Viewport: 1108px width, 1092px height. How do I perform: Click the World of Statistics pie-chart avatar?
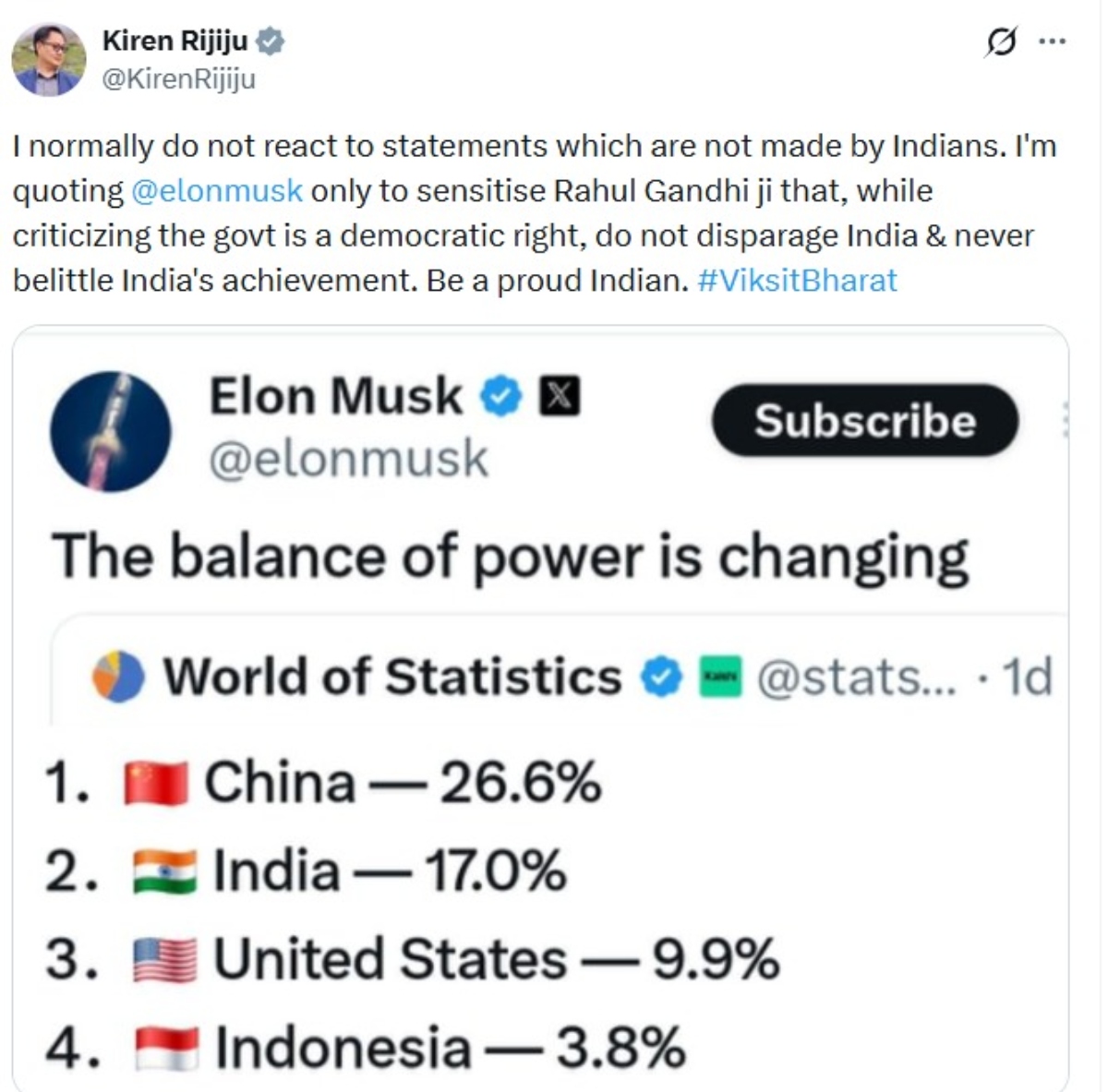tap(118, 677)
